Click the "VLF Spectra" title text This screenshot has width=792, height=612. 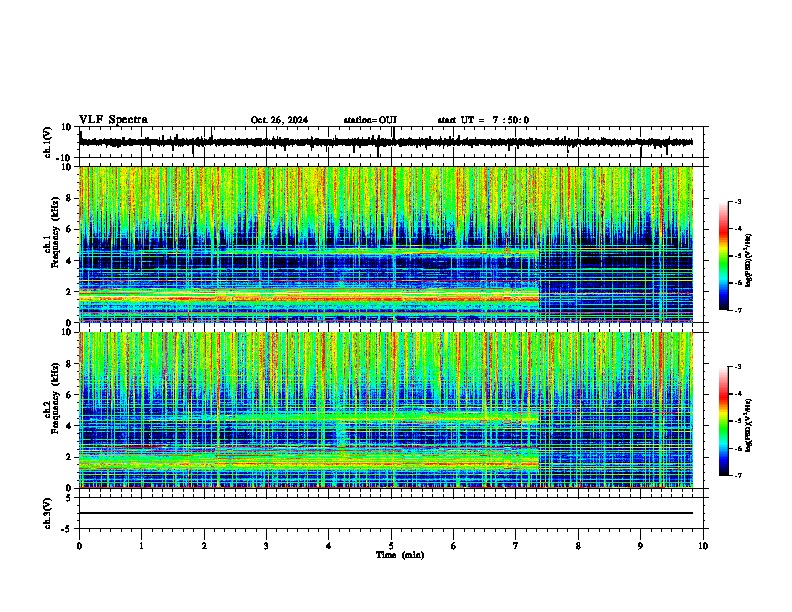(x=113, y=120)
